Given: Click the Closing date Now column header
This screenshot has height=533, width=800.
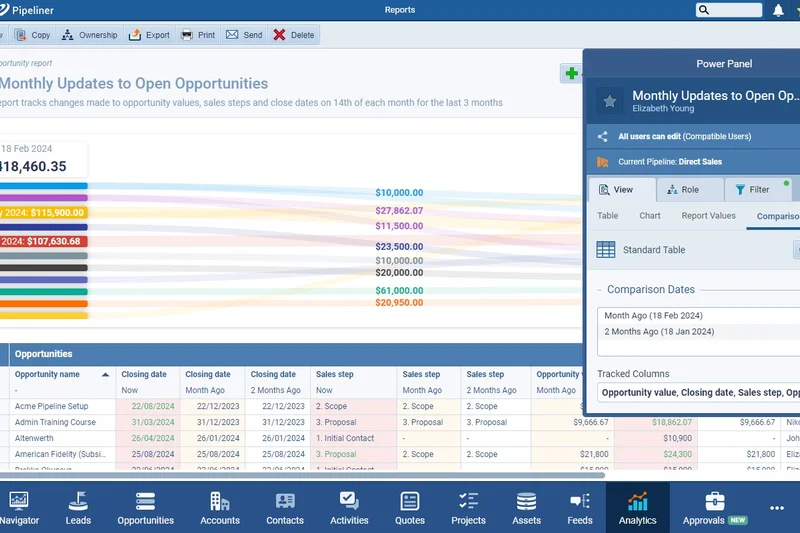Looking at the screenshot, I should (x=147, y=382).
